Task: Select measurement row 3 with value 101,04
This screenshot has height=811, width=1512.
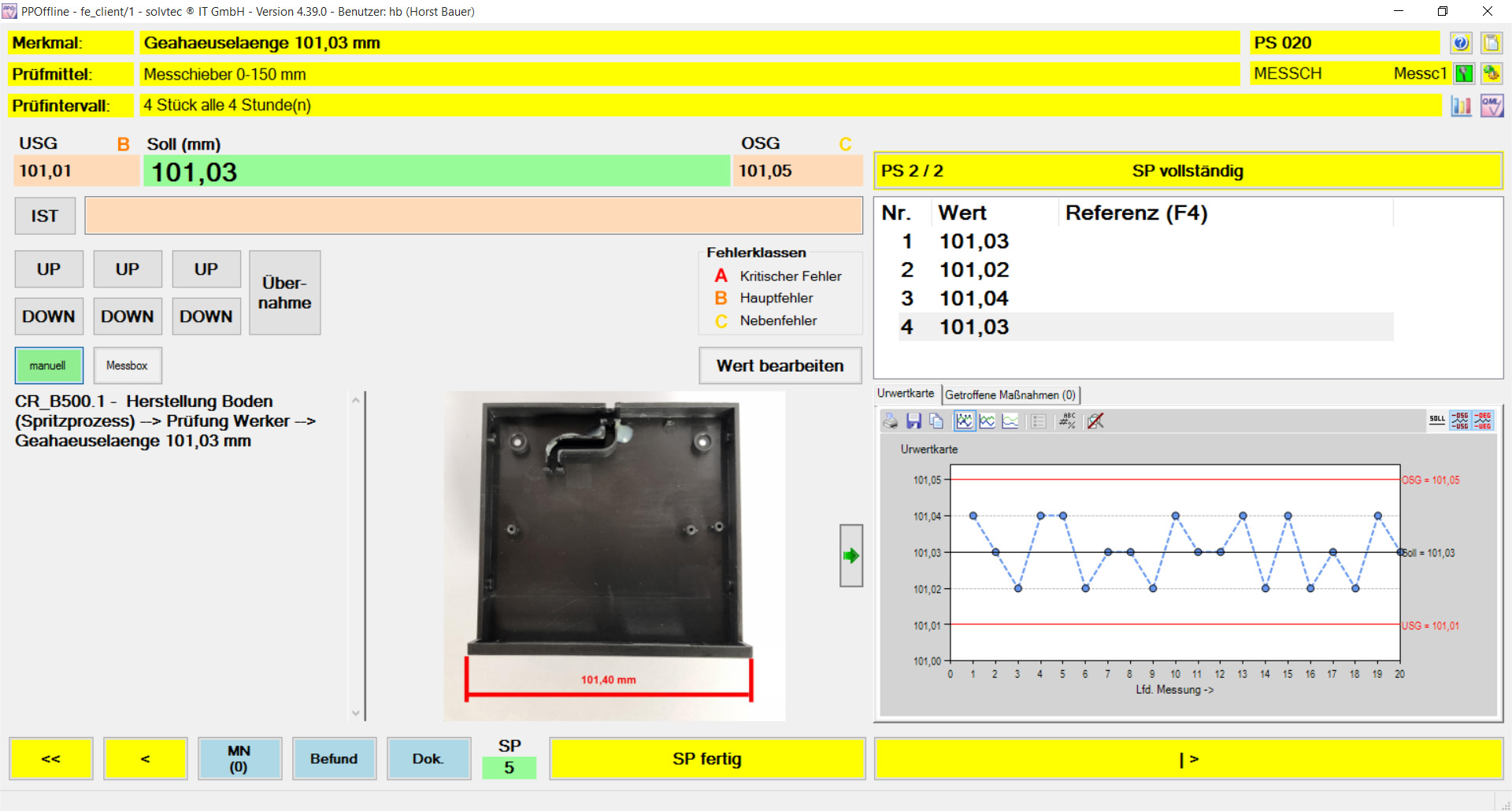Action: pos(973,298)
